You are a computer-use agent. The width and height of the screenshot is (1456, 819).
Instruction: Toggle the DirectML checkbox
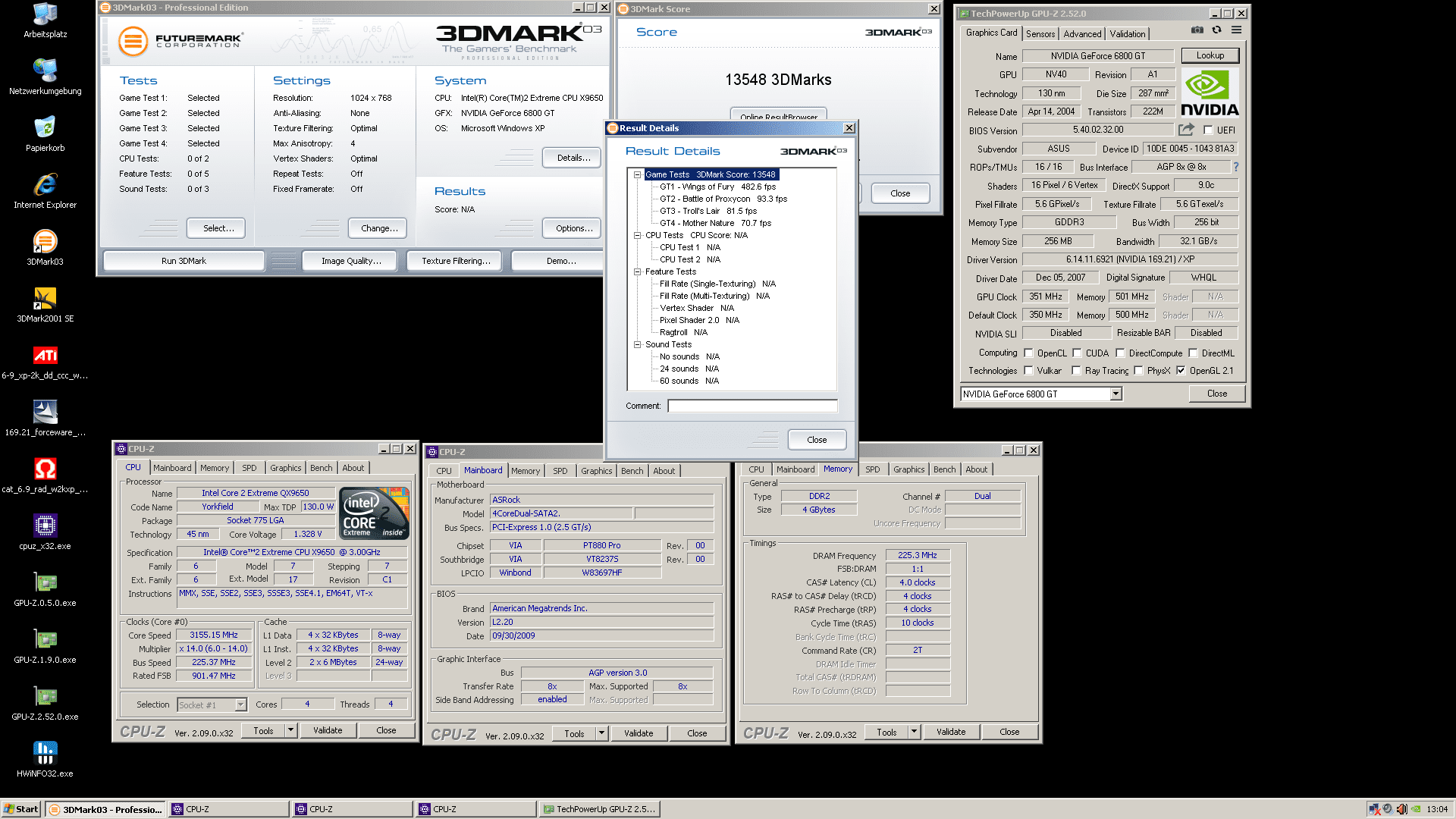(x=1193, y=353)
